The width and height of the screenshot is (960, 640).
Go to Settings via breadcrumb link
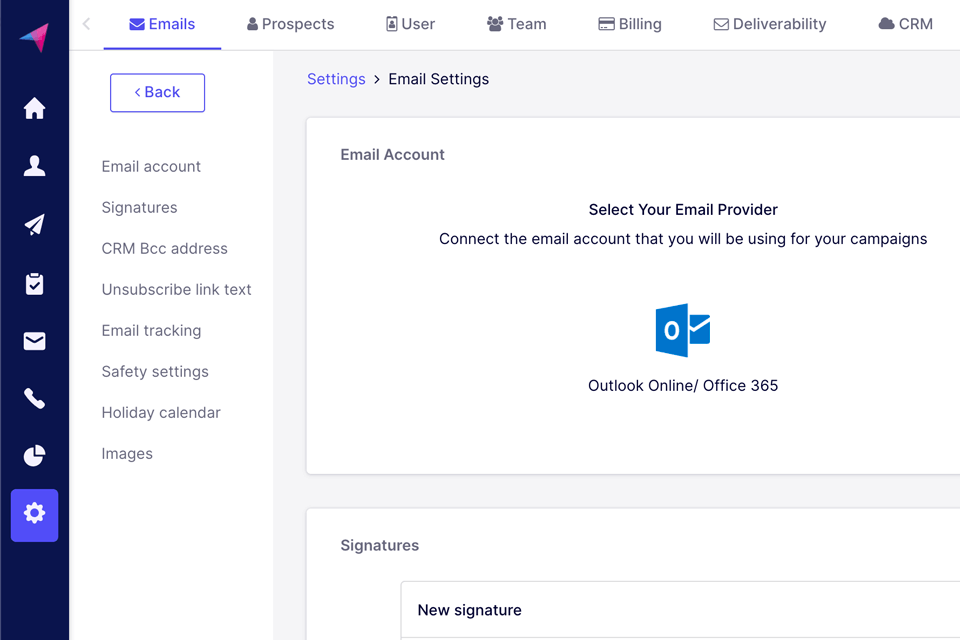[x=336, y=79]
